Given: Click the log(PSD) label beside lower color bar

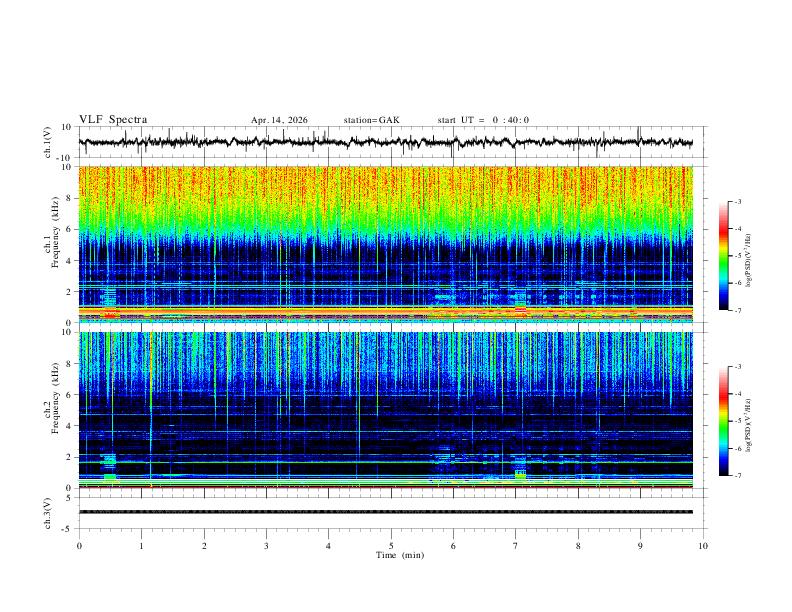Looking at the screenshot, I should [x=749, y=426].
